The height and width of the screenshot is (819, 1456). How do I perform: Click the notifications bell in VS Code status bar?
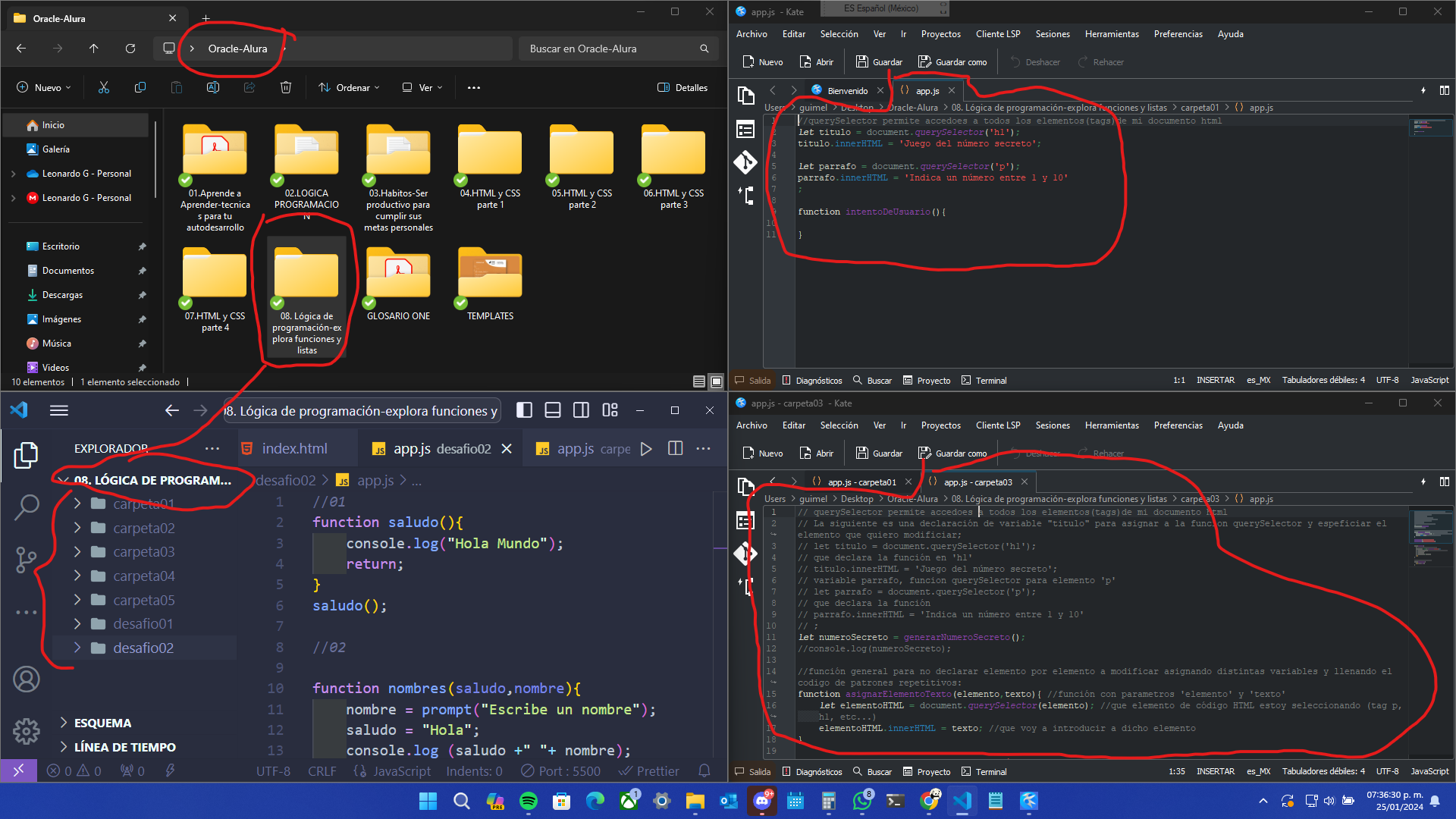coord(704,770)
